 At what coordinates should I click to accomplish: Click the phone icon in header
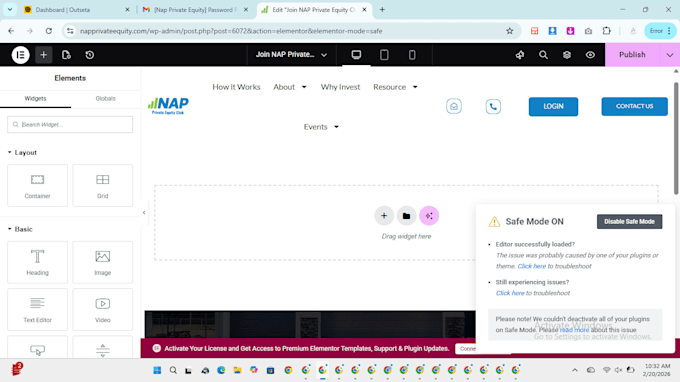click(x=493, y=106)
